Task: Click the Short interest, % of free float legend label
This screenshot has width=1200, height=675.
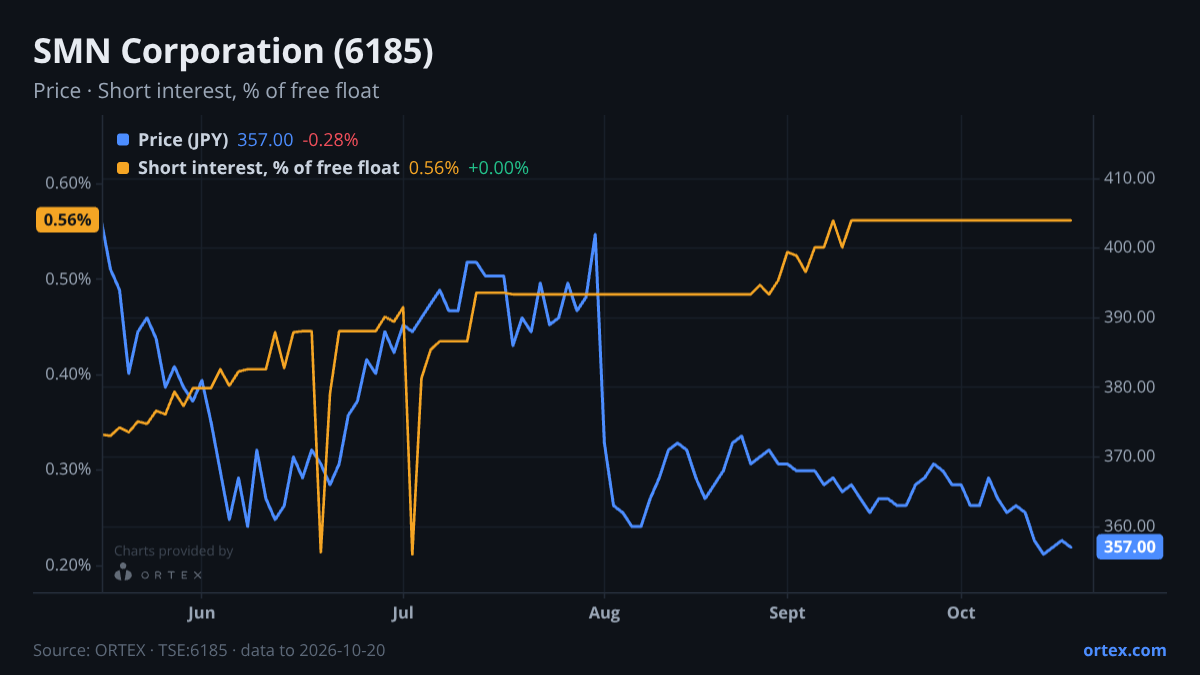Action: (269, 168)
